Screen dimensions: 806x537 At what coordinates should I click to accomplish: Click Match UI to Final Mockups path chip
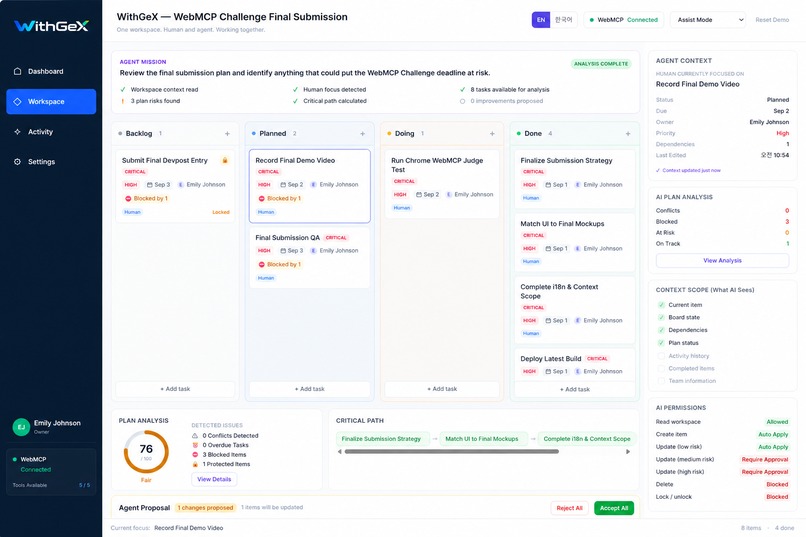[482, 439]
